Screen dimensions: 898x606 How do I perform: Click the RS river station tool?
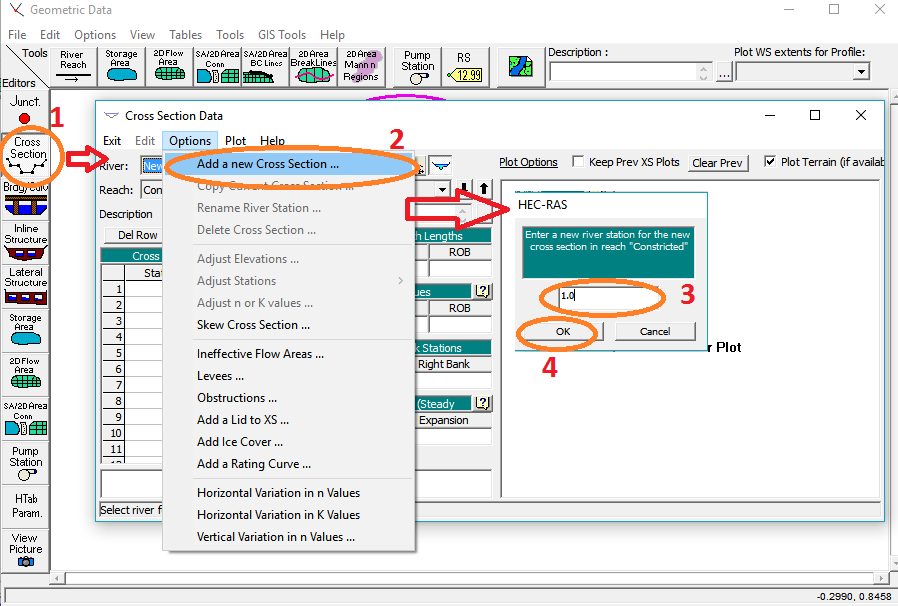[x=464, y=63]
